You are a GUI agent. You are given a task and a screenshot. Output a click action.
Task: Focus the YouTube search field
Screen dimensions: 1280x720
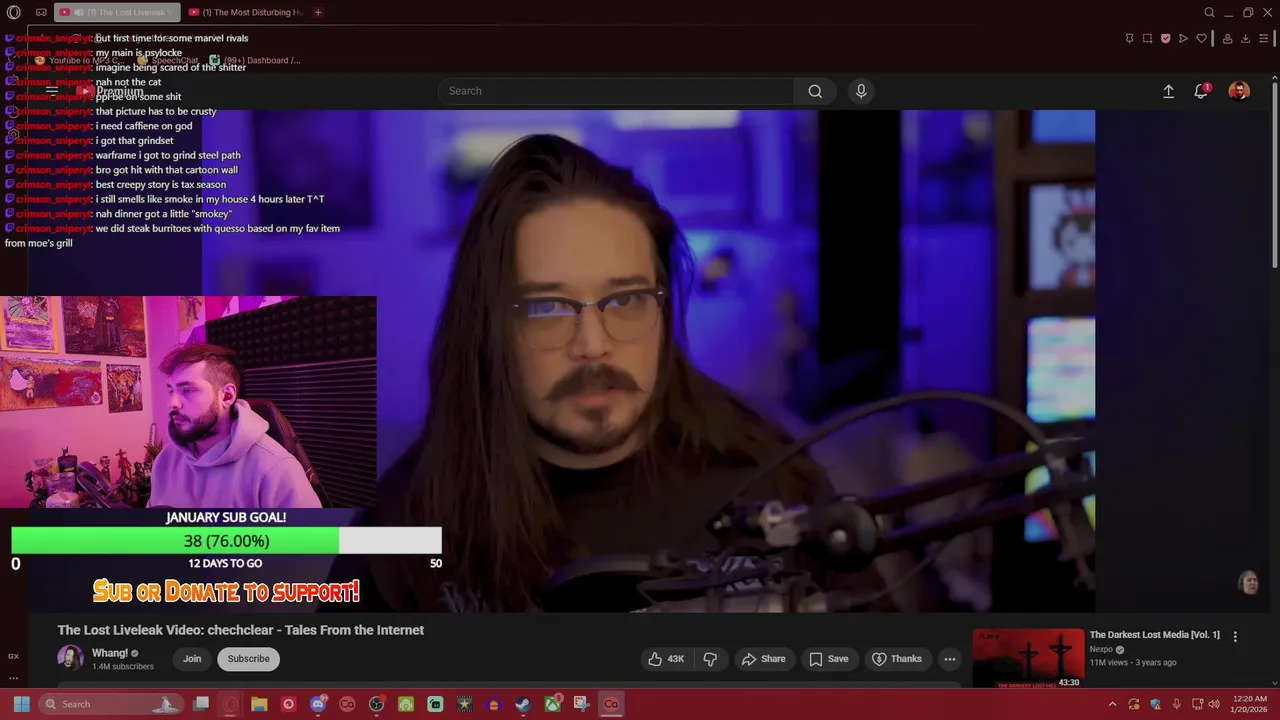616,91
